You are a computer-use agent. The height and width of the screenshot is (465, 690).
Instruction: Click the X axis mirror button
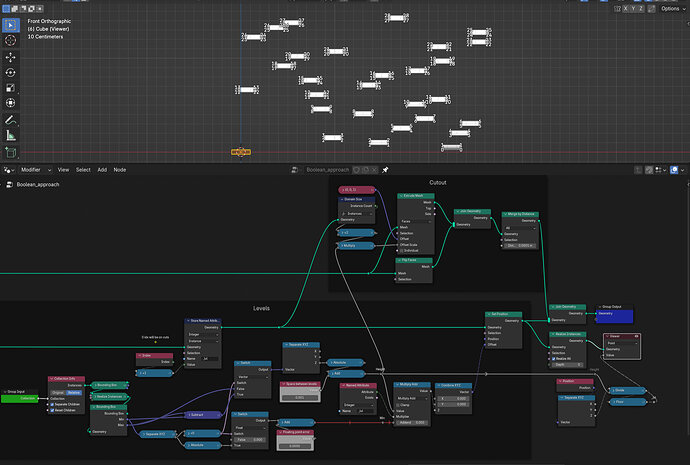point(625,8)
